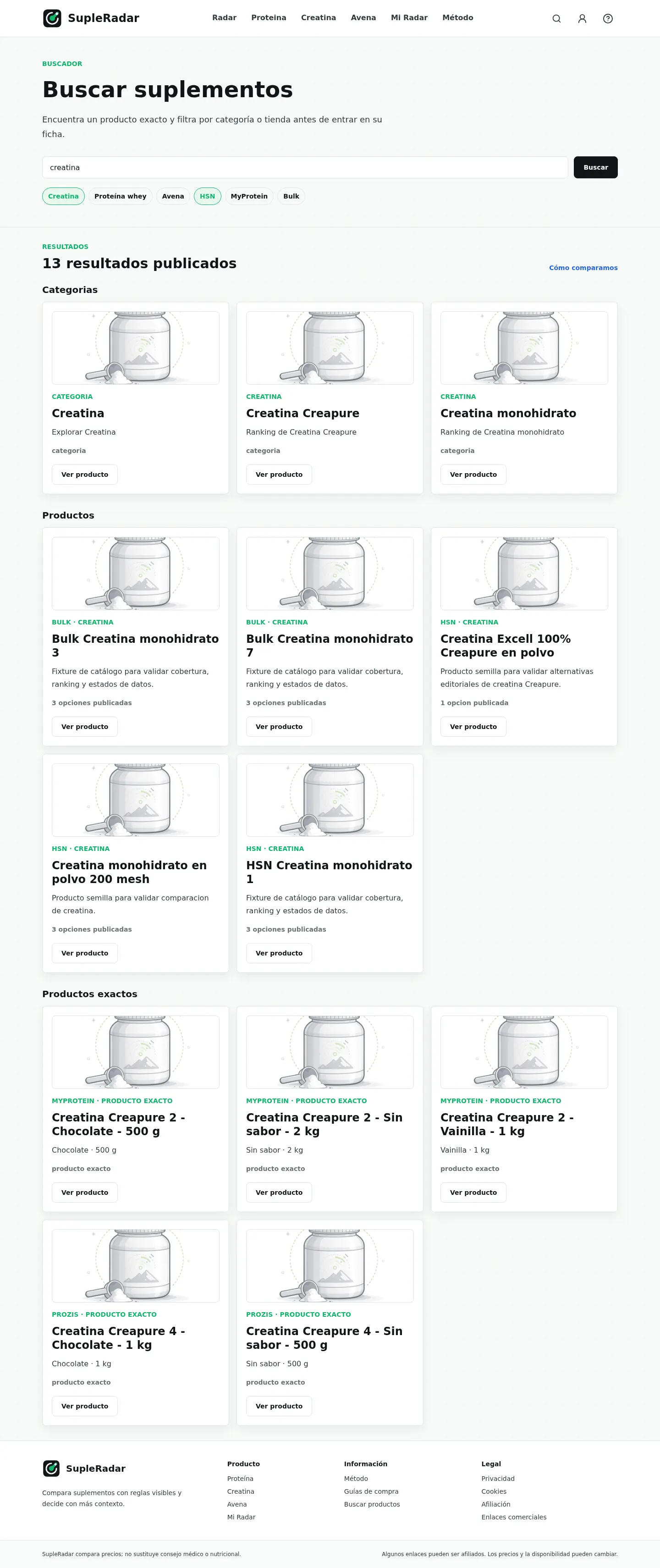Click Ver producto for Creatina monohidrato 200 mesh
This screenshot has height=1568, width=660.
(x=84, y=953)
